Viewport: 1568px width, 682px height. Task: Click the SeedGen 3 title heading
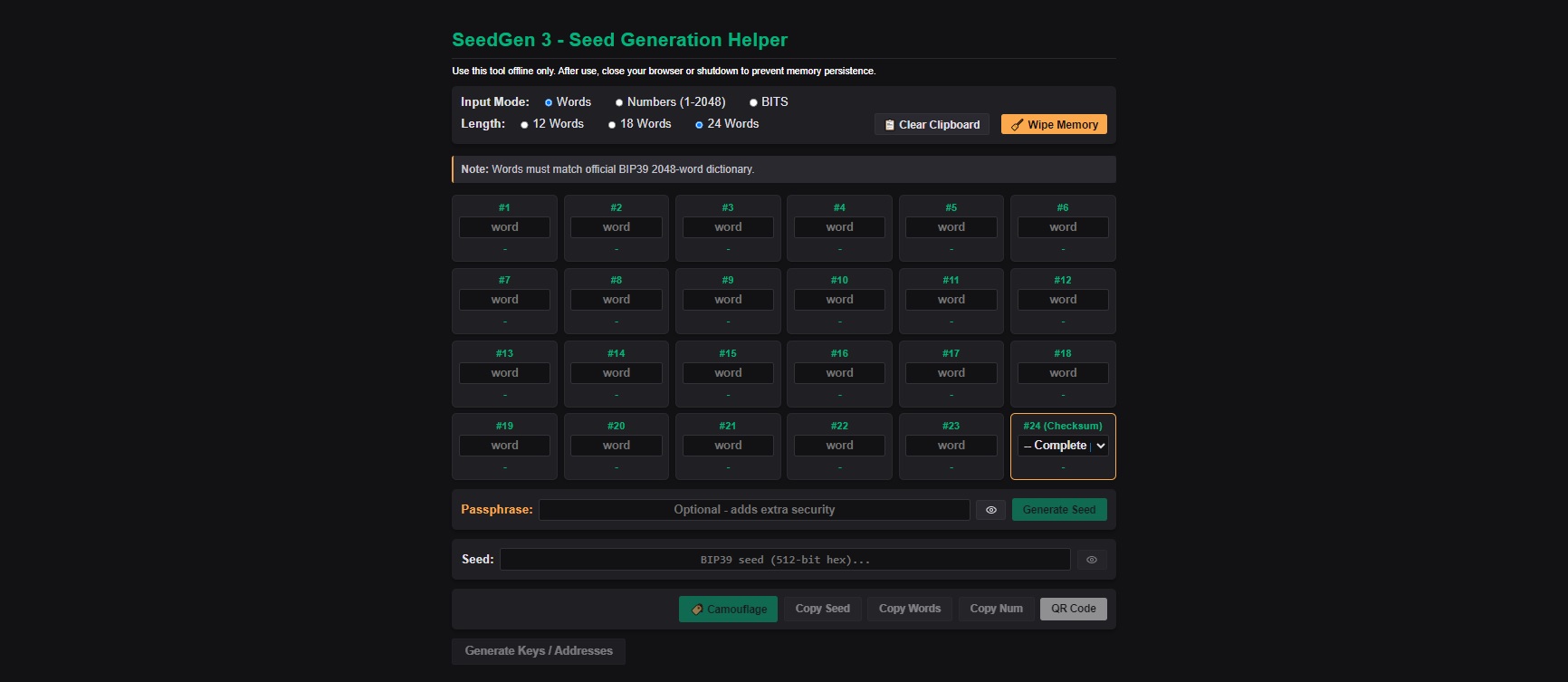pyautogui.click(x=620, y=40)
